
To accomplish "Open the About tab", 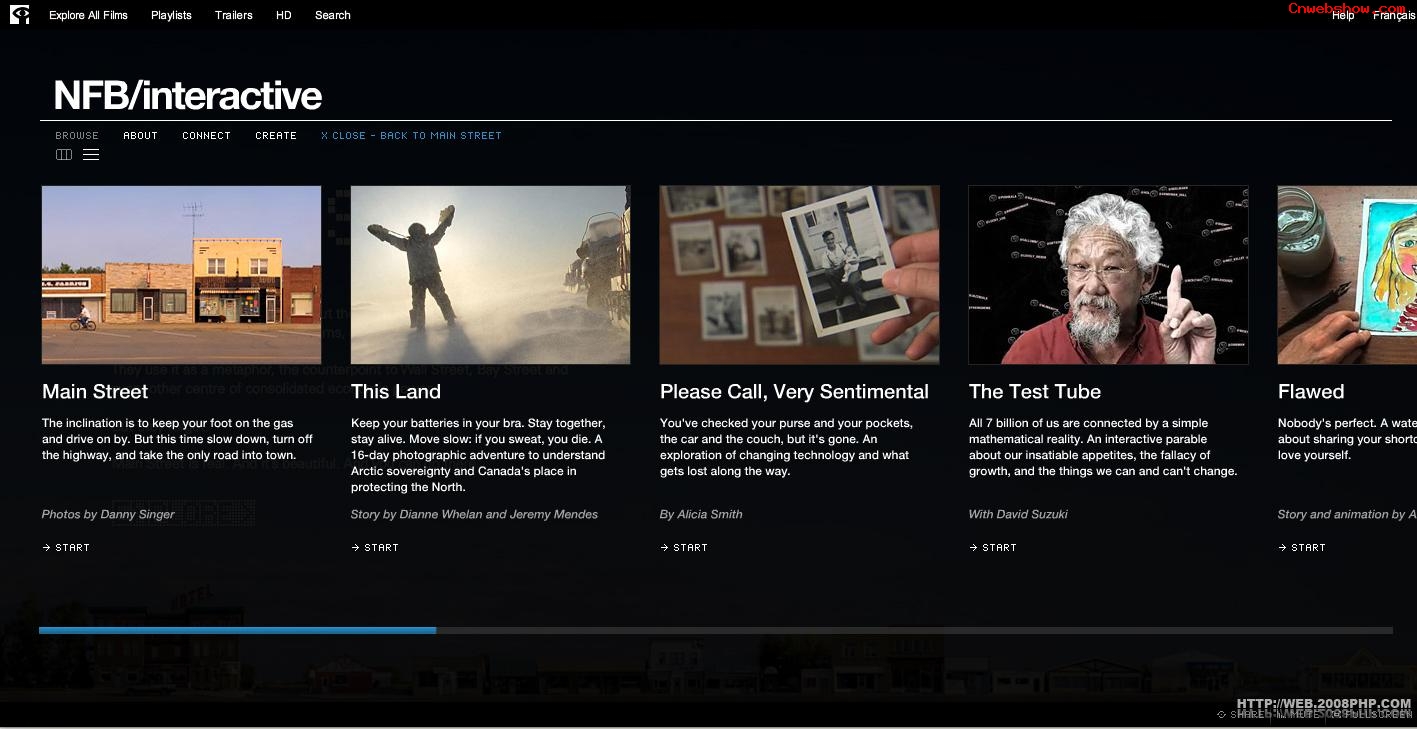I will 140,135.
